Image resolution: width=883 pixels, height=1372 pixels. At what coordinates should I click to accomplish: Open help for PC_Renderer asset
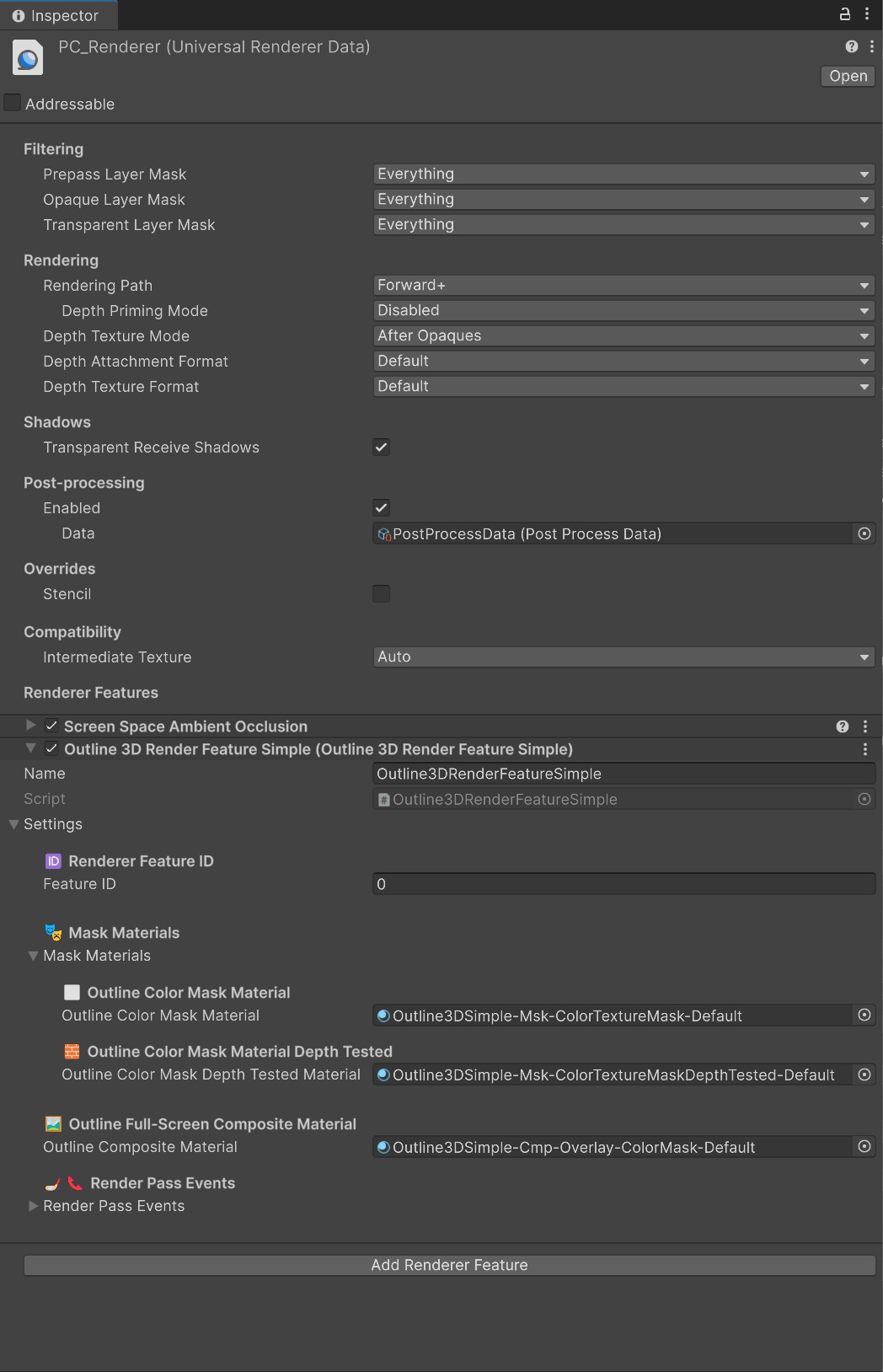(x=851, y=46)
